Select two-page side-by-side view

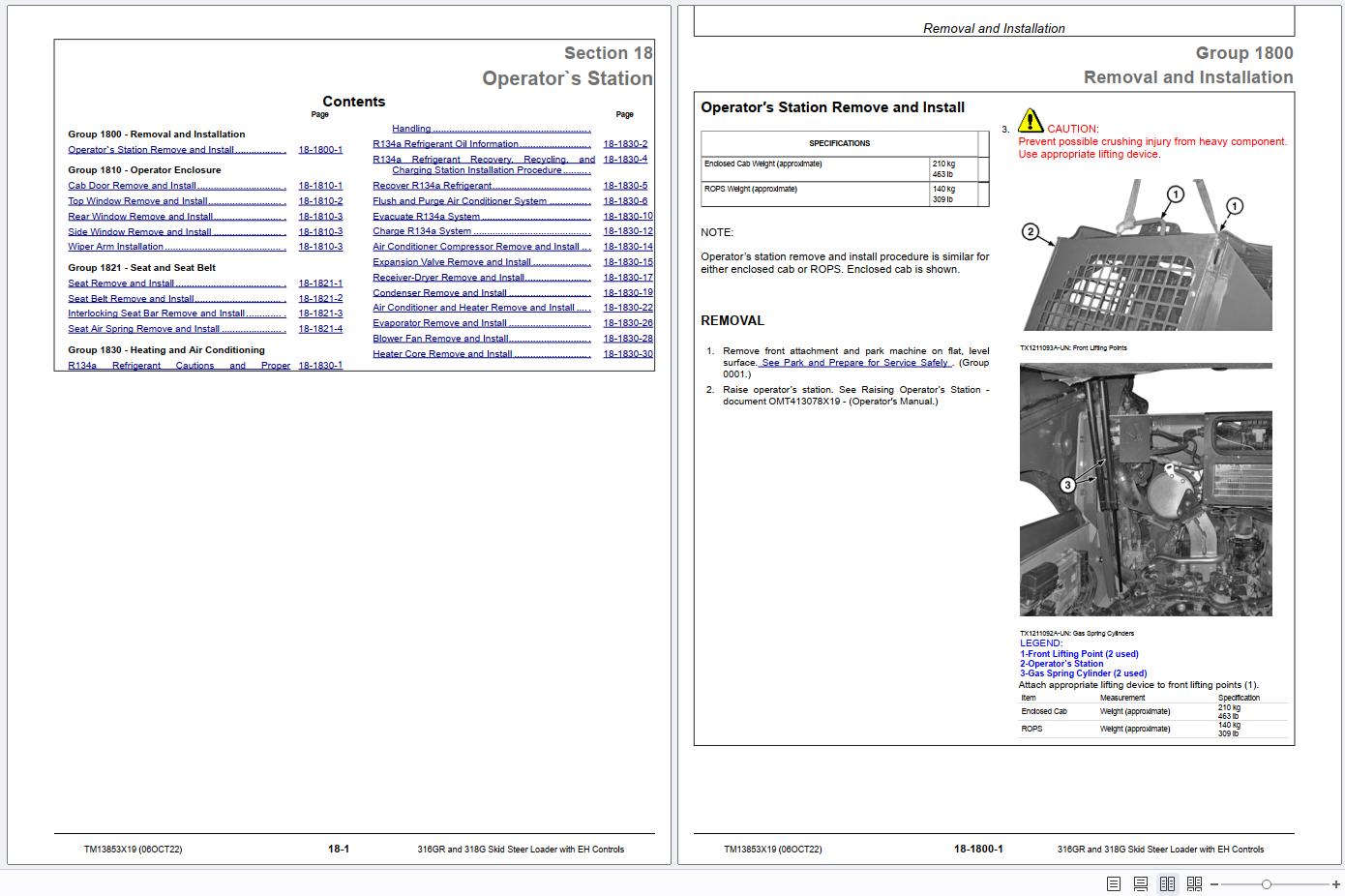coord(1167,883)
